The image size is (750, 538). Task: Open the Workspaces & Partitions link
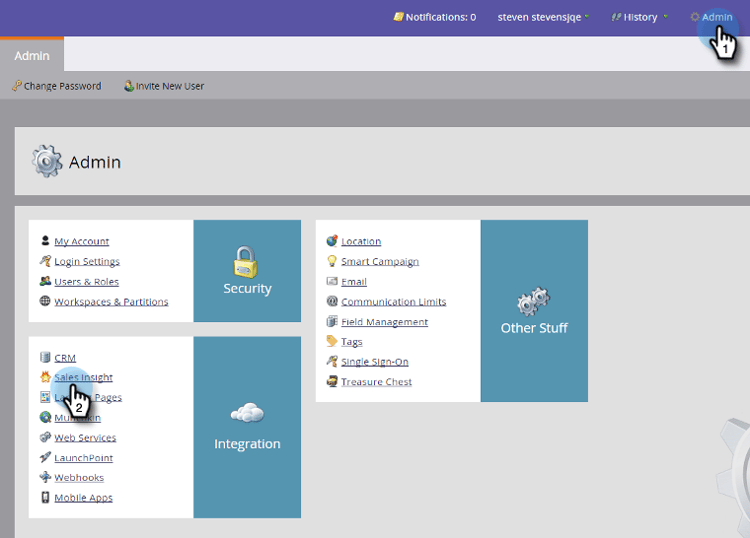[111, 302]
